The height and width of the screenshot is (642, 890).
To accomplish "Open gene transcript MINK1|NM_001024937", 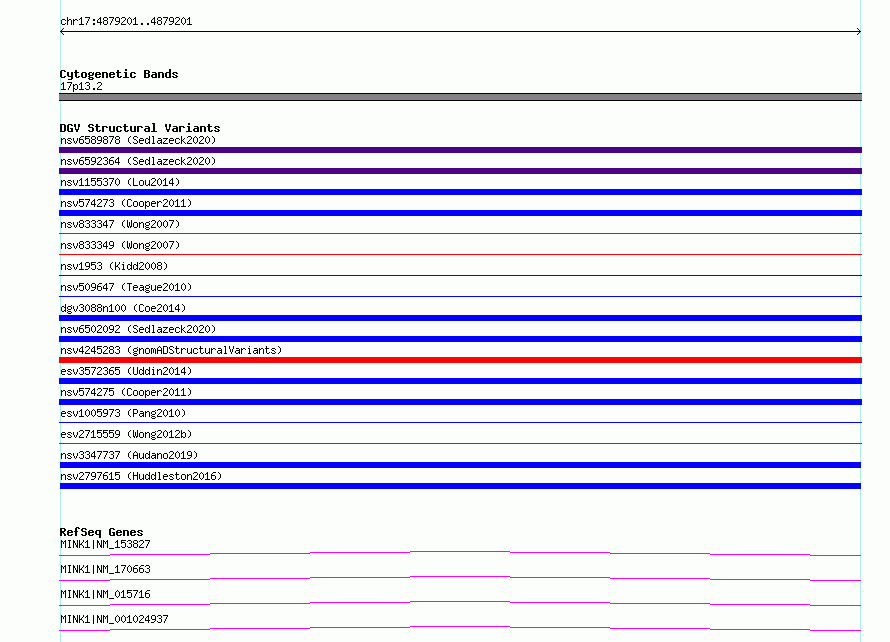I will (x=114, y=619).
